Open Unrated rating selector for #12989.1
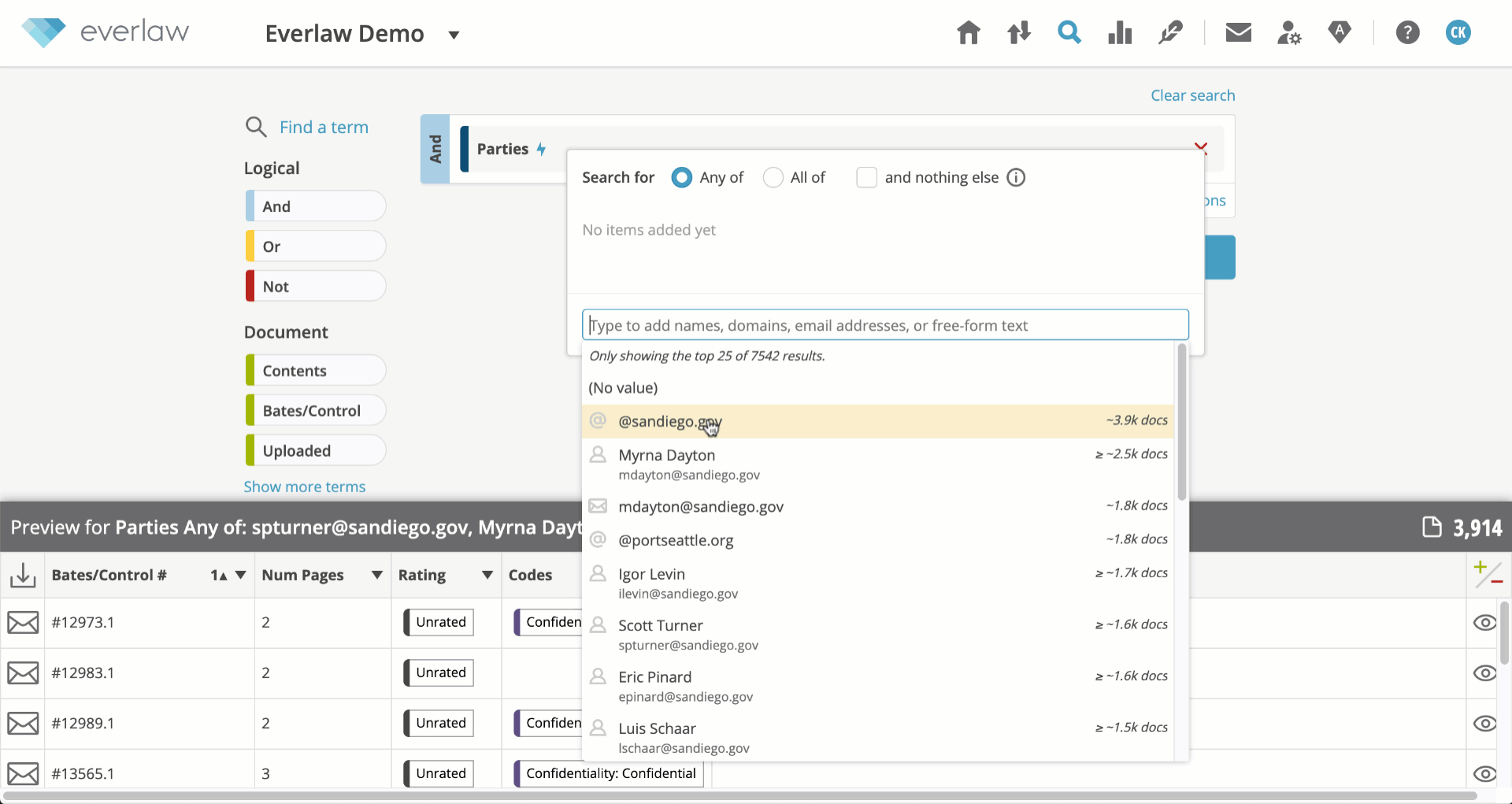1512x804 pixels. point(439,723)
